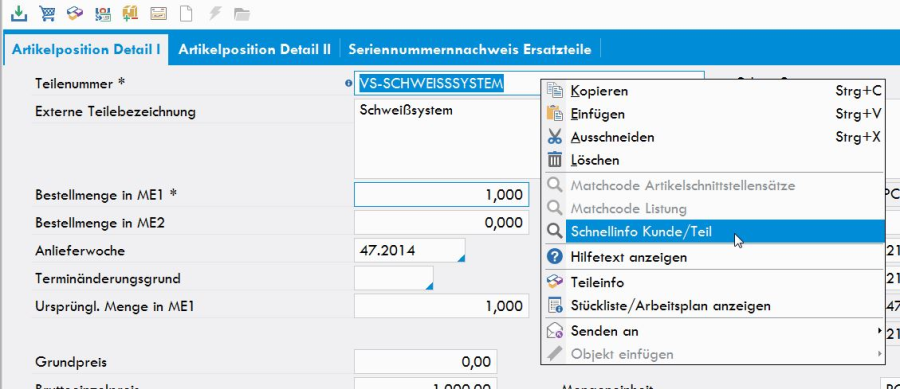Click the download arrow toolbar icon
The image size is (900, 389).
pyautogui.click(x=19, y=13)
